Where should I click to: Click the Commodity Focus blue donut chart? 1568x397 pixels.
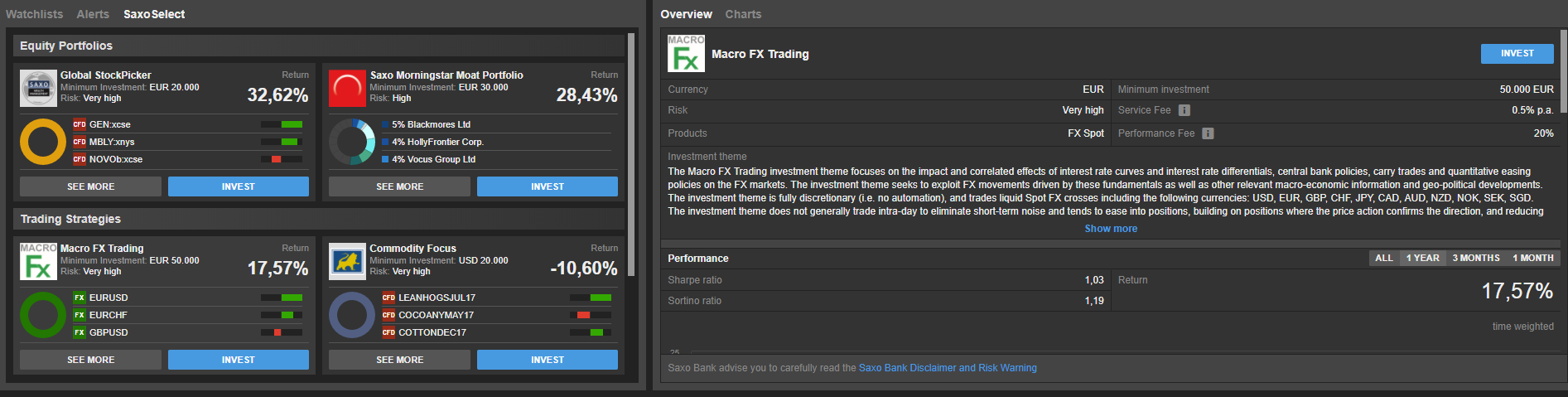[352, 315]
